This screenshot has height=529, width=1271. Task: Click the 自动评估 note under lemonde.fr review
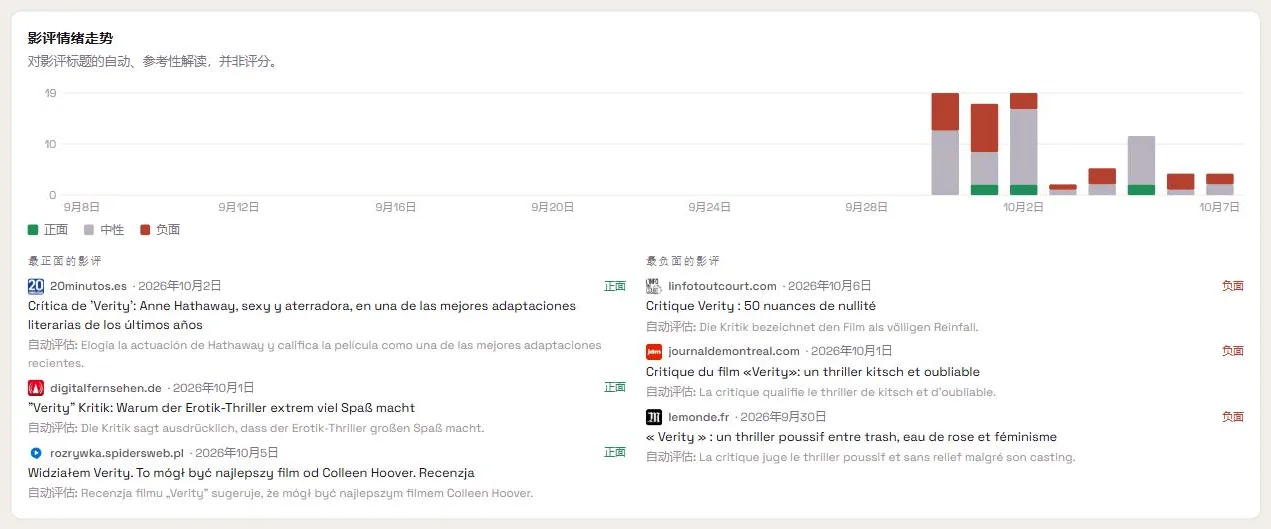click(x=860, y=457)
